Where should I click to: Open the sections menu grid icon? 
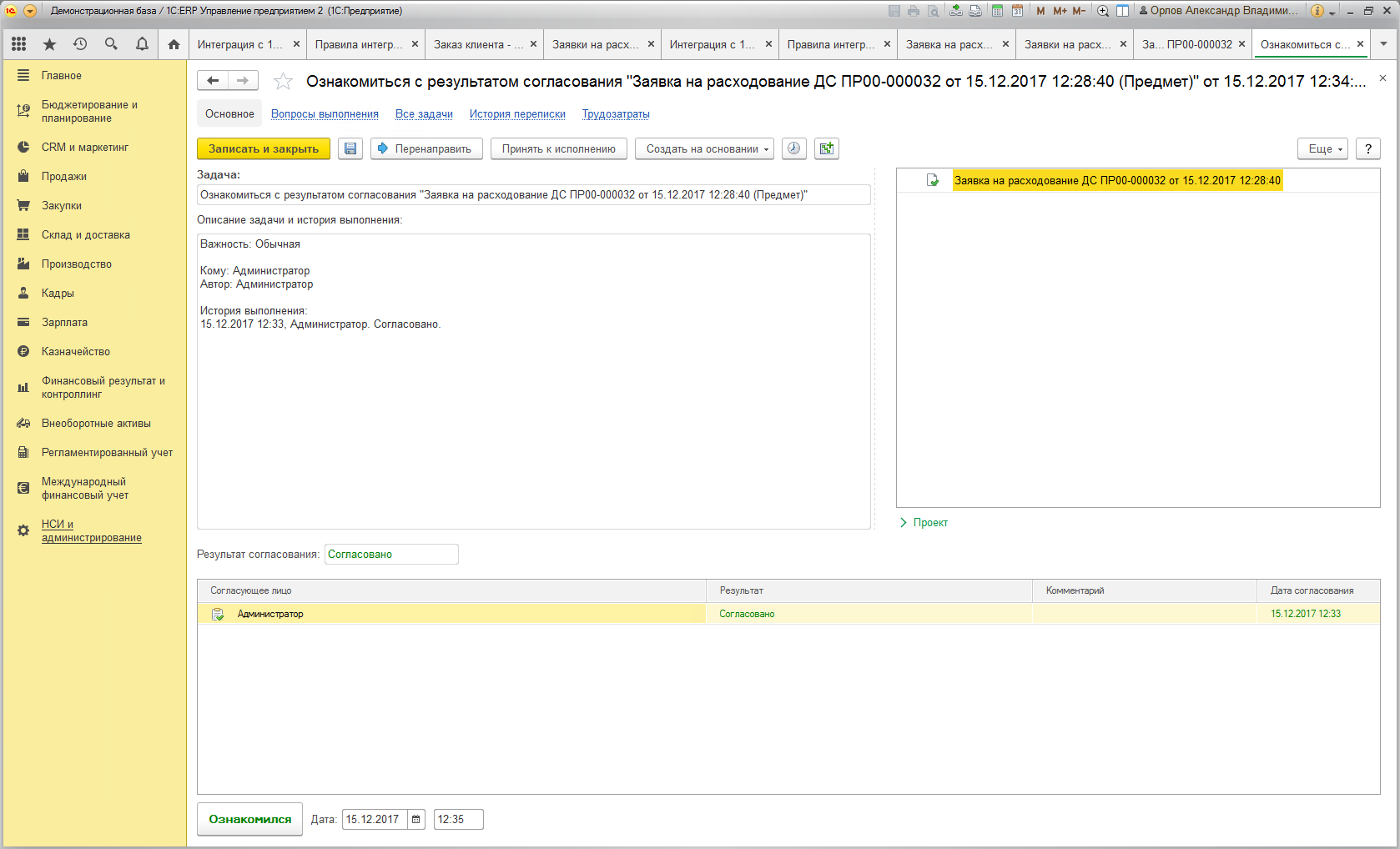18,44
